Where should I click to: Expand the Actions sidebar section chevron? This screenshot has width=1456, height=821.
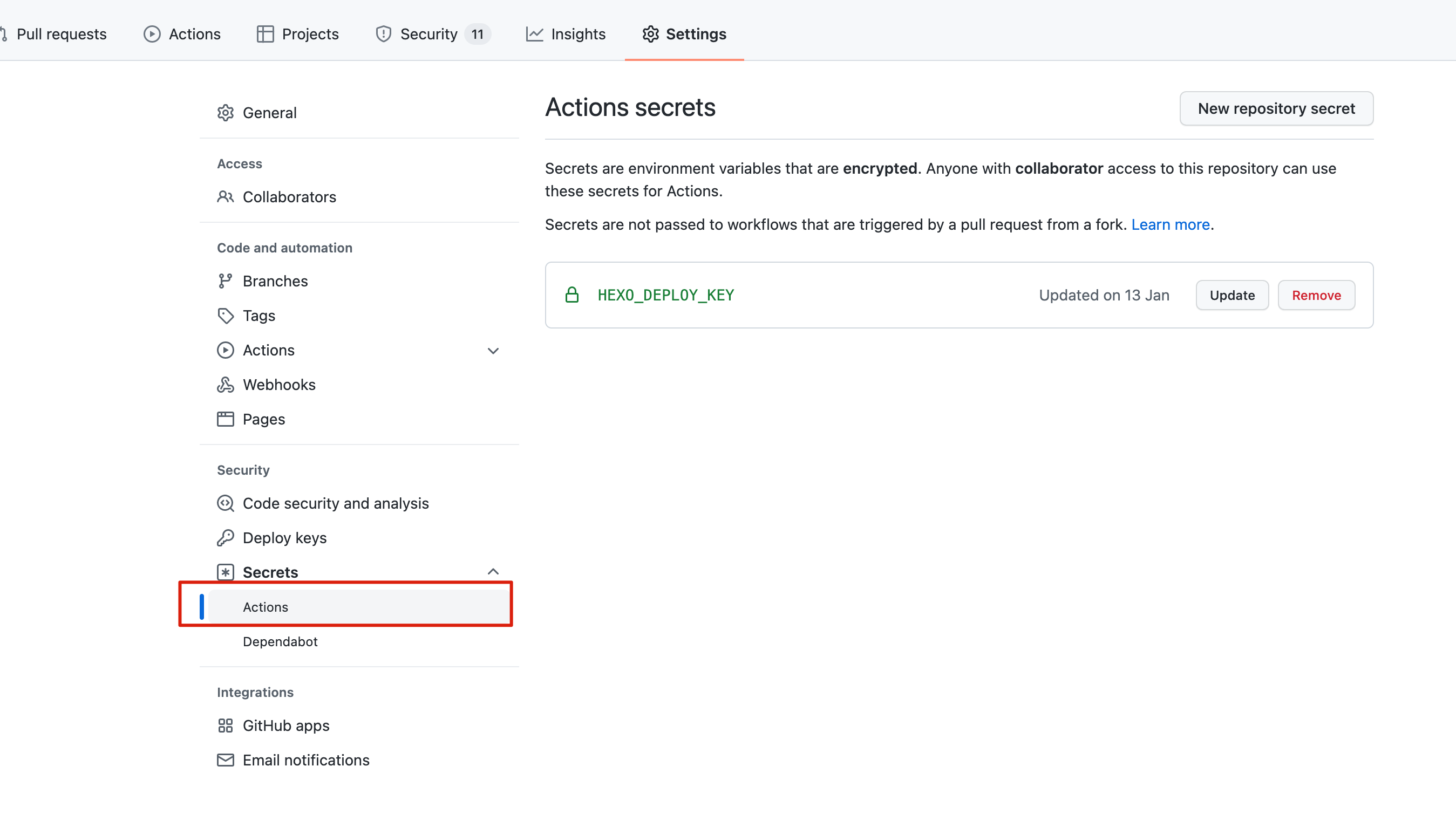pos(493,351)
